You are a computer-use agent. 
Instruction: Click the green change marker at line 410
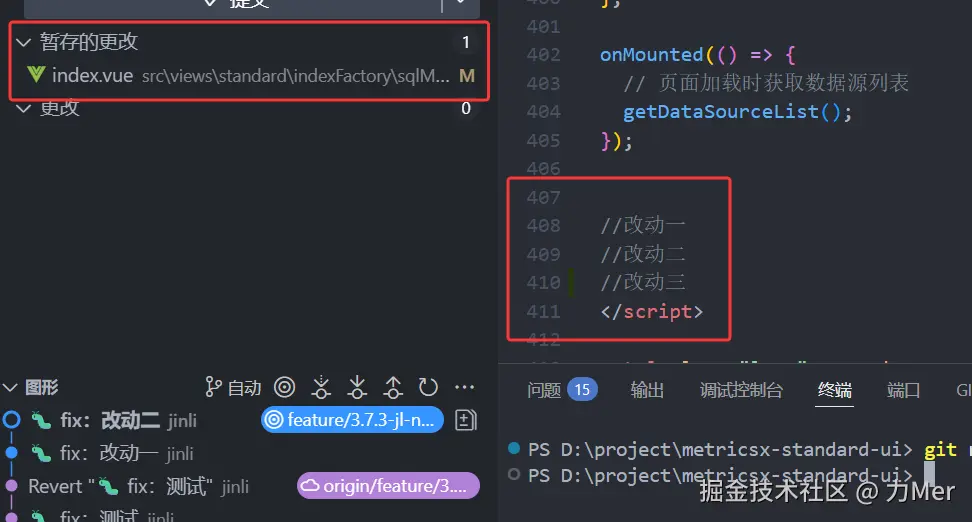tap(571, 283)
